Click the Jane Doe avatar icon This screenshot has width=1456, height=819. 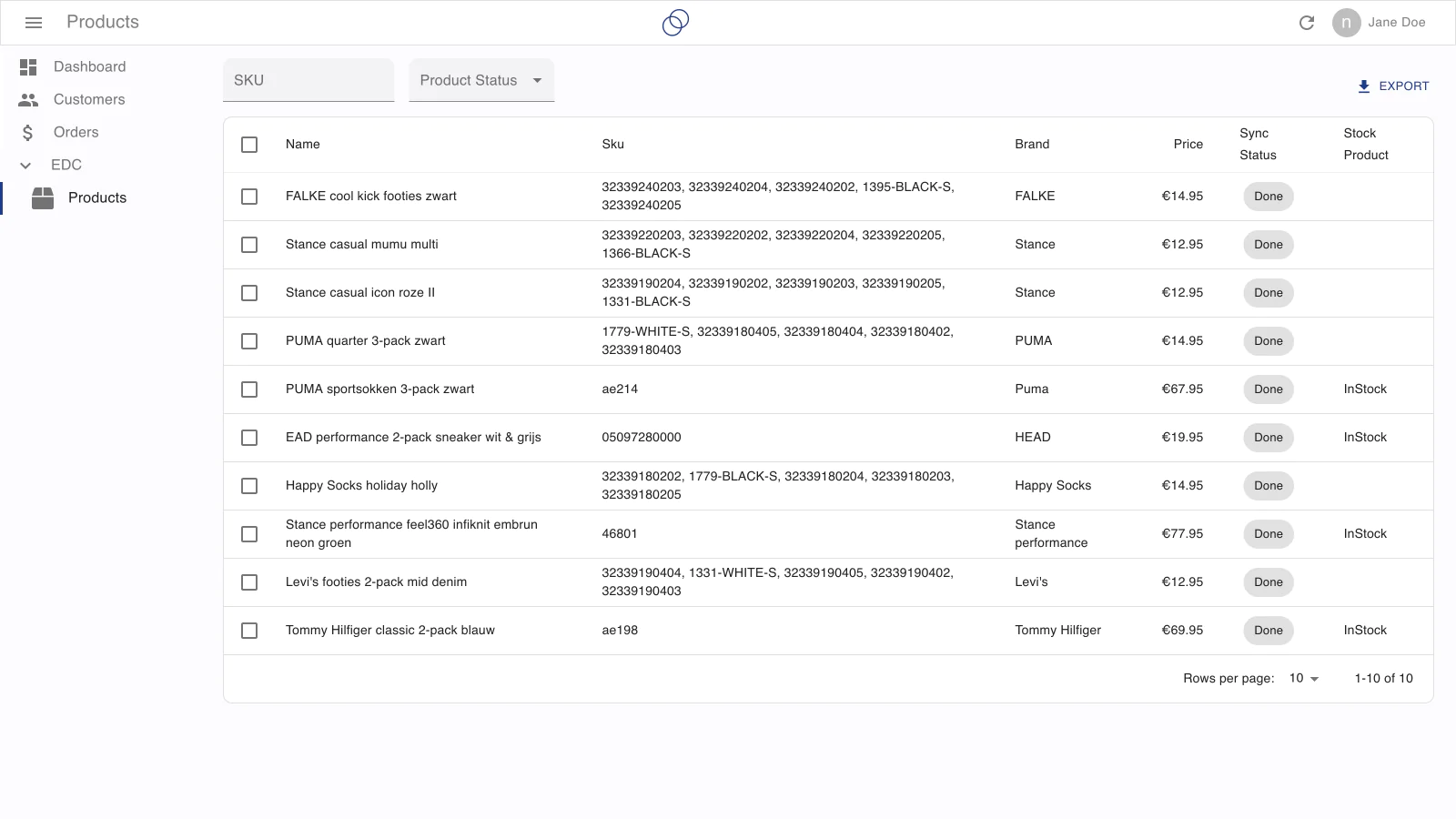1346,23
